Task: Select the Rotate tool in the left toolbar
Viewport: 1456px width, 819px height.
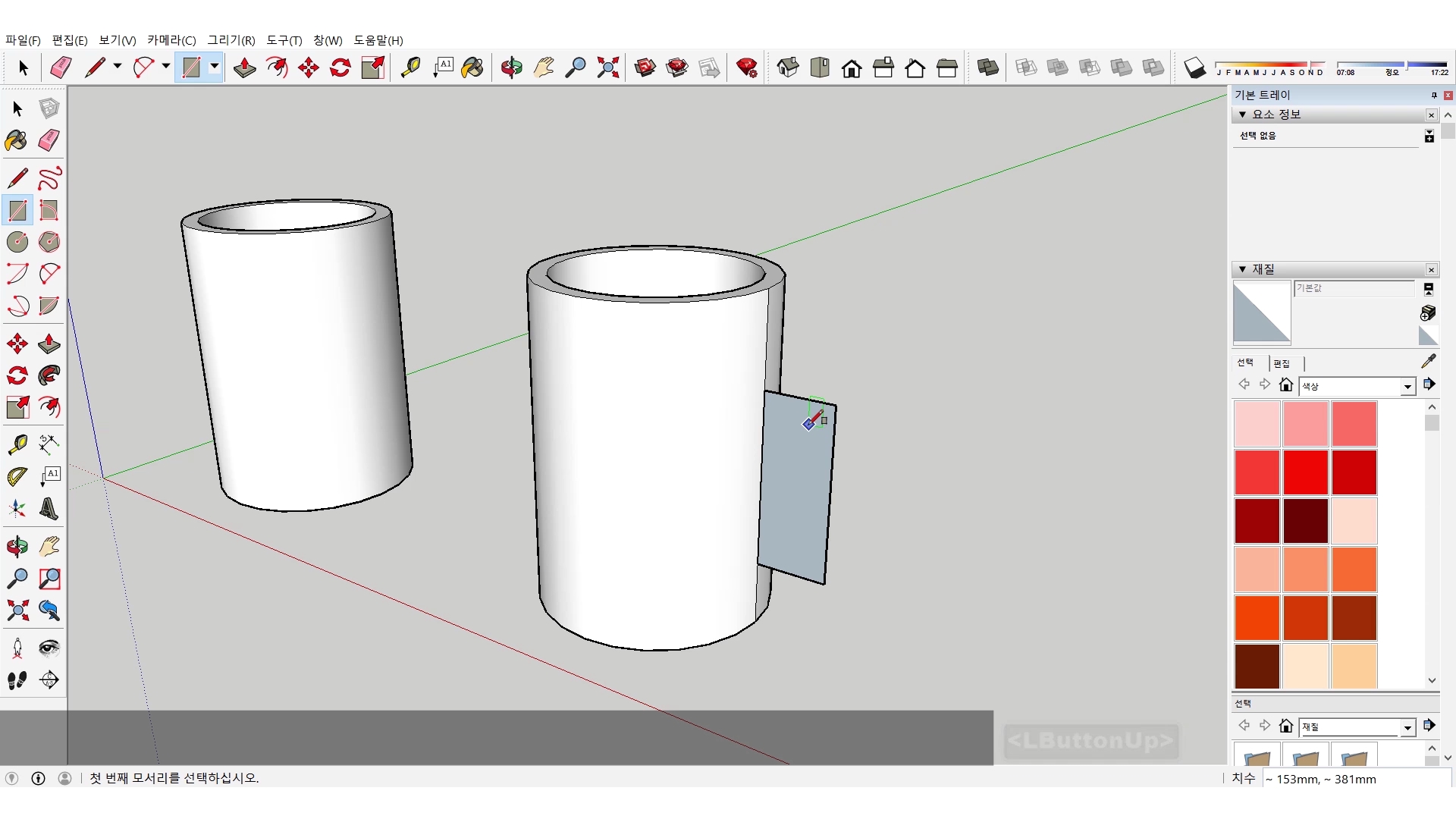Action: (17, 375)
